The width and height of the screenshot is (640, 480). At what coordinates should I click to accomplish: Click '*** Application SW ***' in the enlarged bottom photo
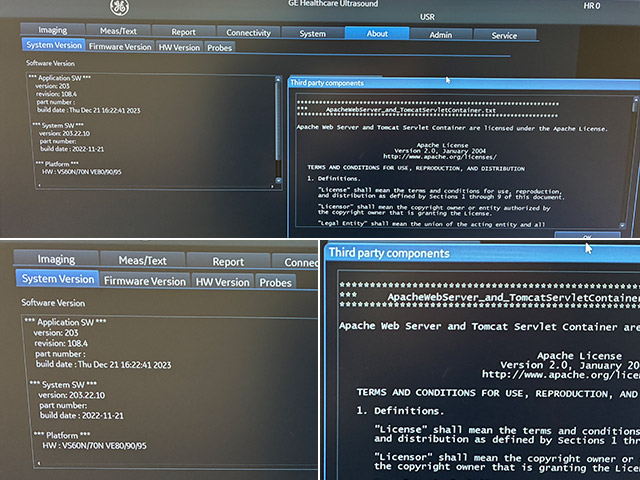point(65,322)
